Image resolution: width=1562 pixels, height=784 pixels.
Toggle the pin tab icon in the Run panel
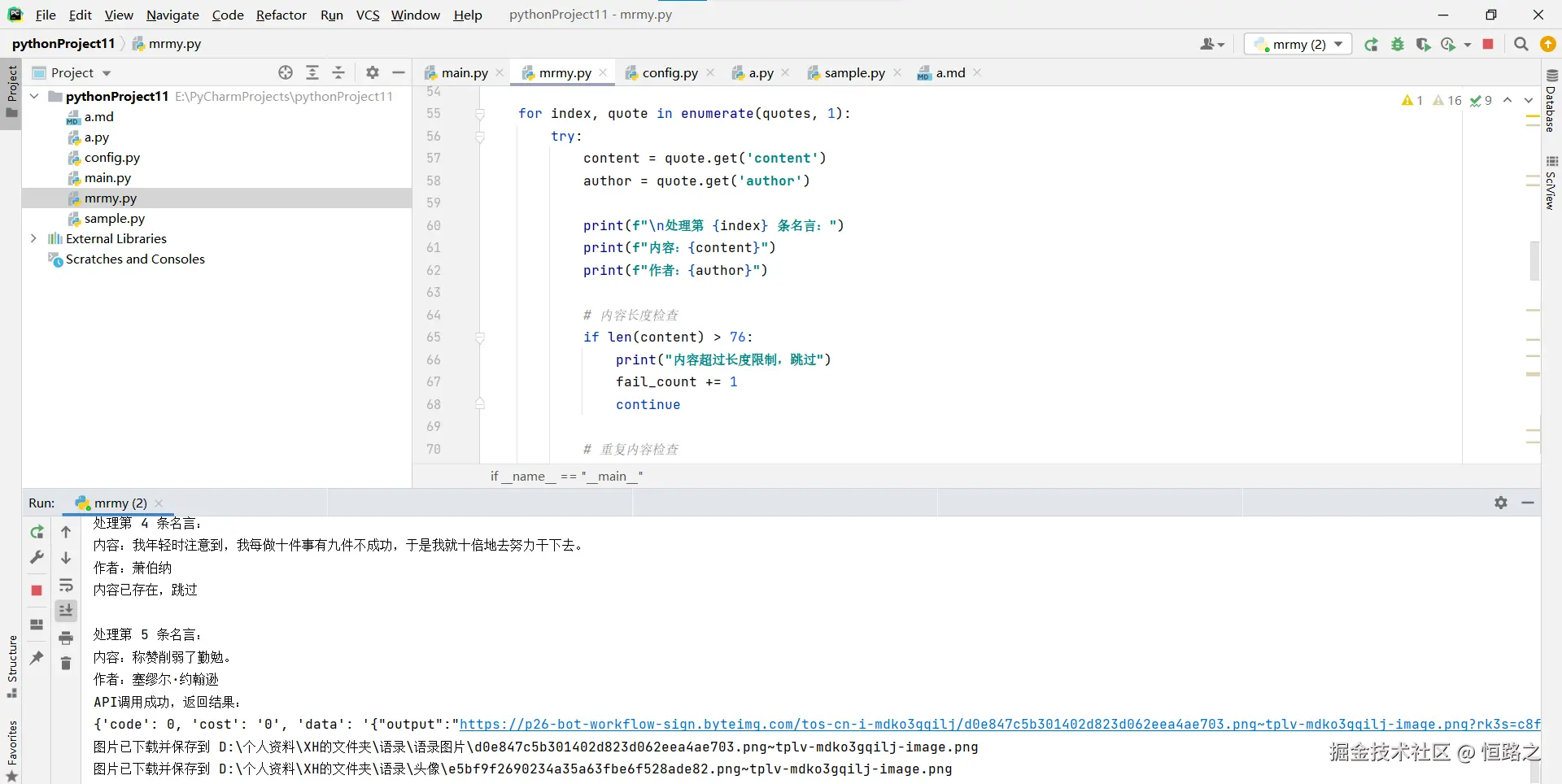pyautogui.click(x=37, y=658)
